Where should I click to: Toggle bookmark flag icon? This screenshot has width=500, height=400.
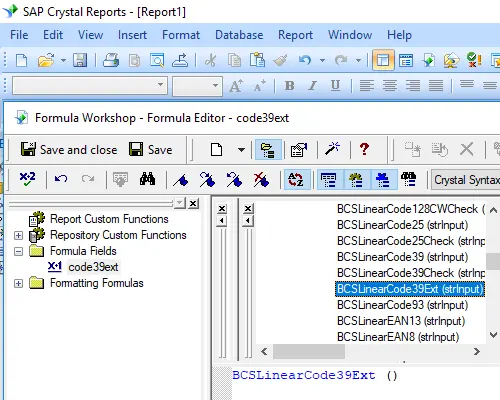tap(181, 180)
